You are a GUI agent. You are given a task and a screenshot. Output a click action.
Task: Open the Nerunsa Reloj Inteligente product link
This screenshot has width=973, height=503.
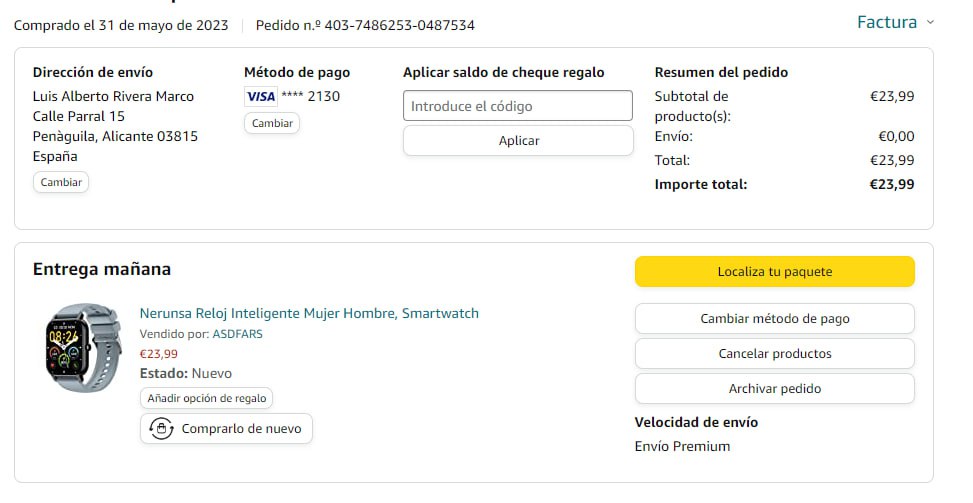(309, 313)
